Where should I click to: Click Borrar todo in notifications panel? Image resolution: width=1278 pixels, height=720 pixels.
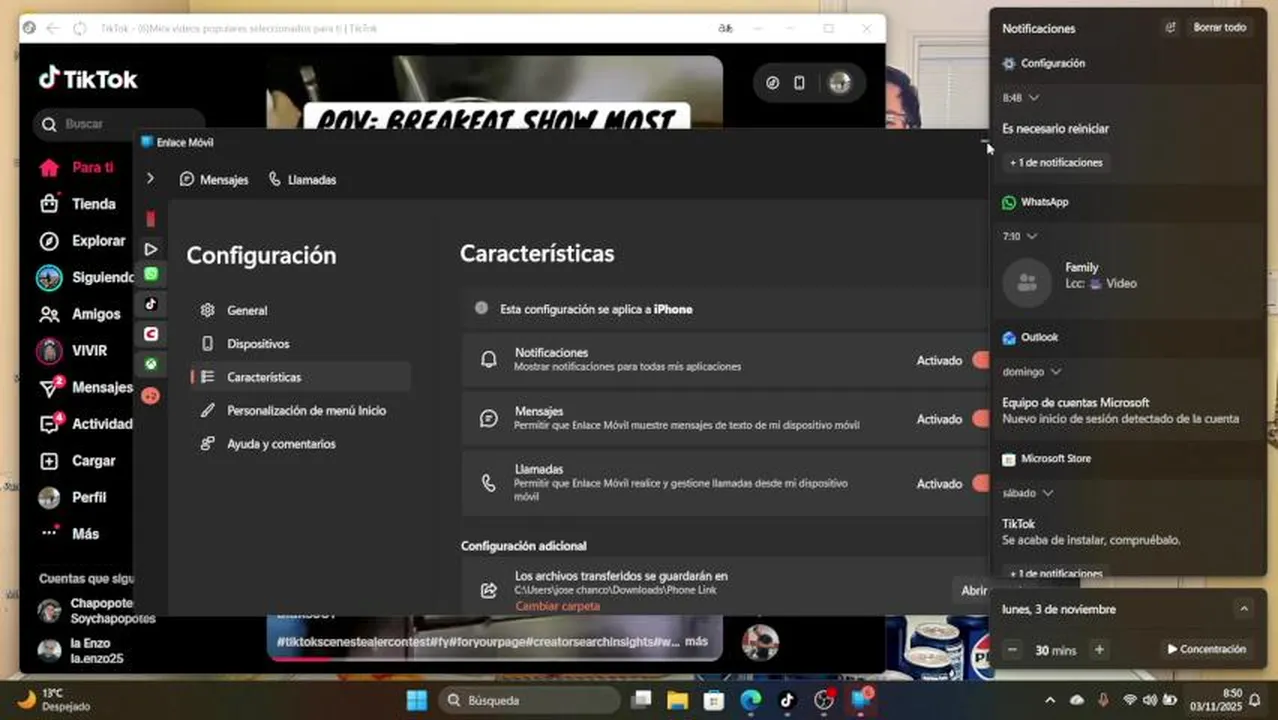(1220, 28)
